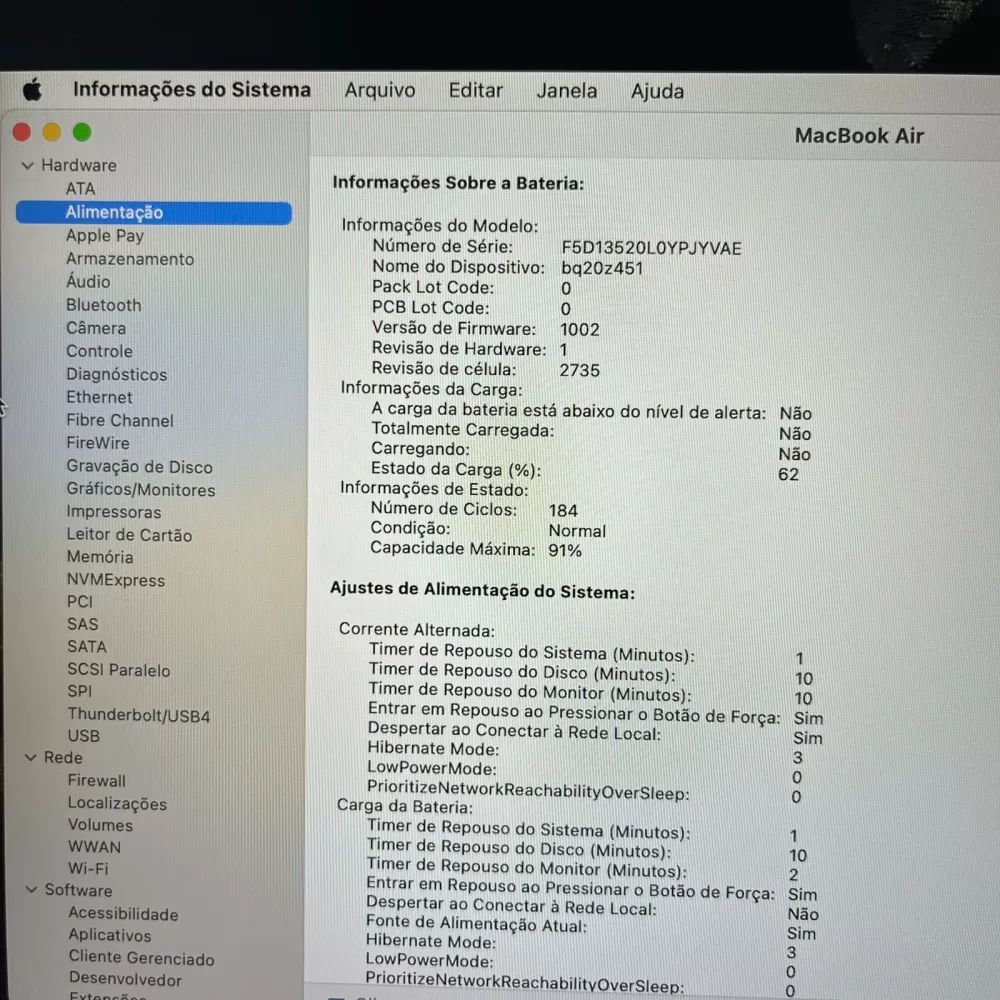Select Fibre Channel in the sidebar
The image size is (1000, 1000).
120,420
